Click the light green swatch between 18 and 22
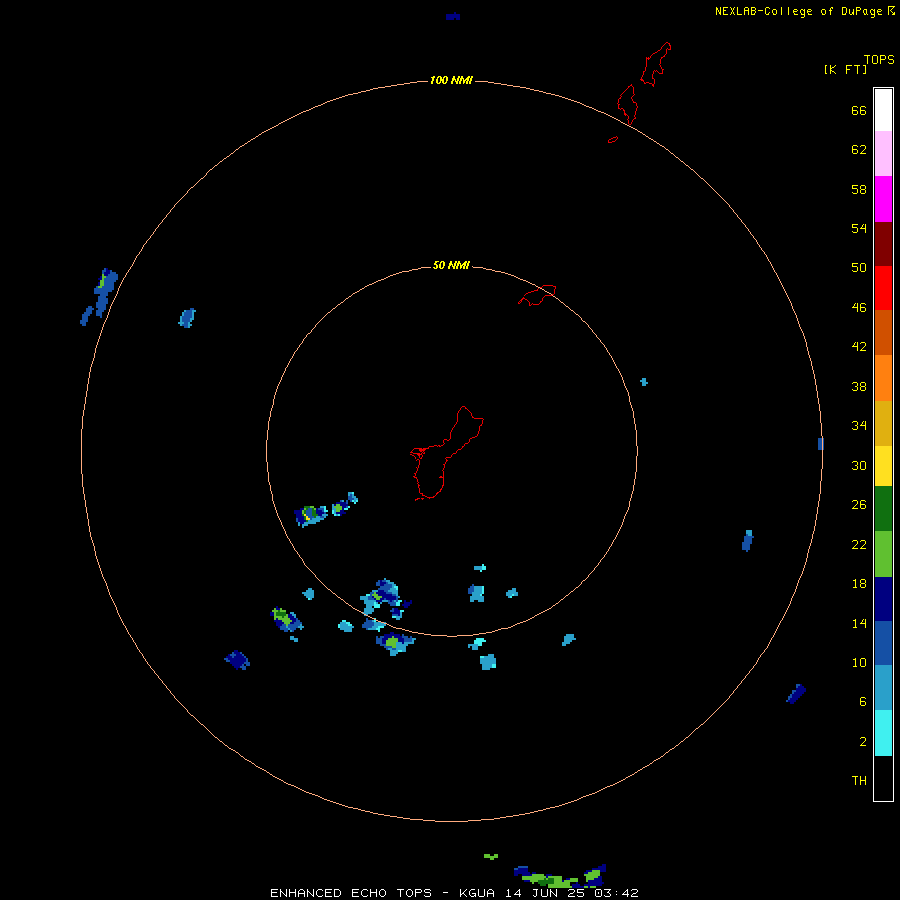 [x=883, y=554]
